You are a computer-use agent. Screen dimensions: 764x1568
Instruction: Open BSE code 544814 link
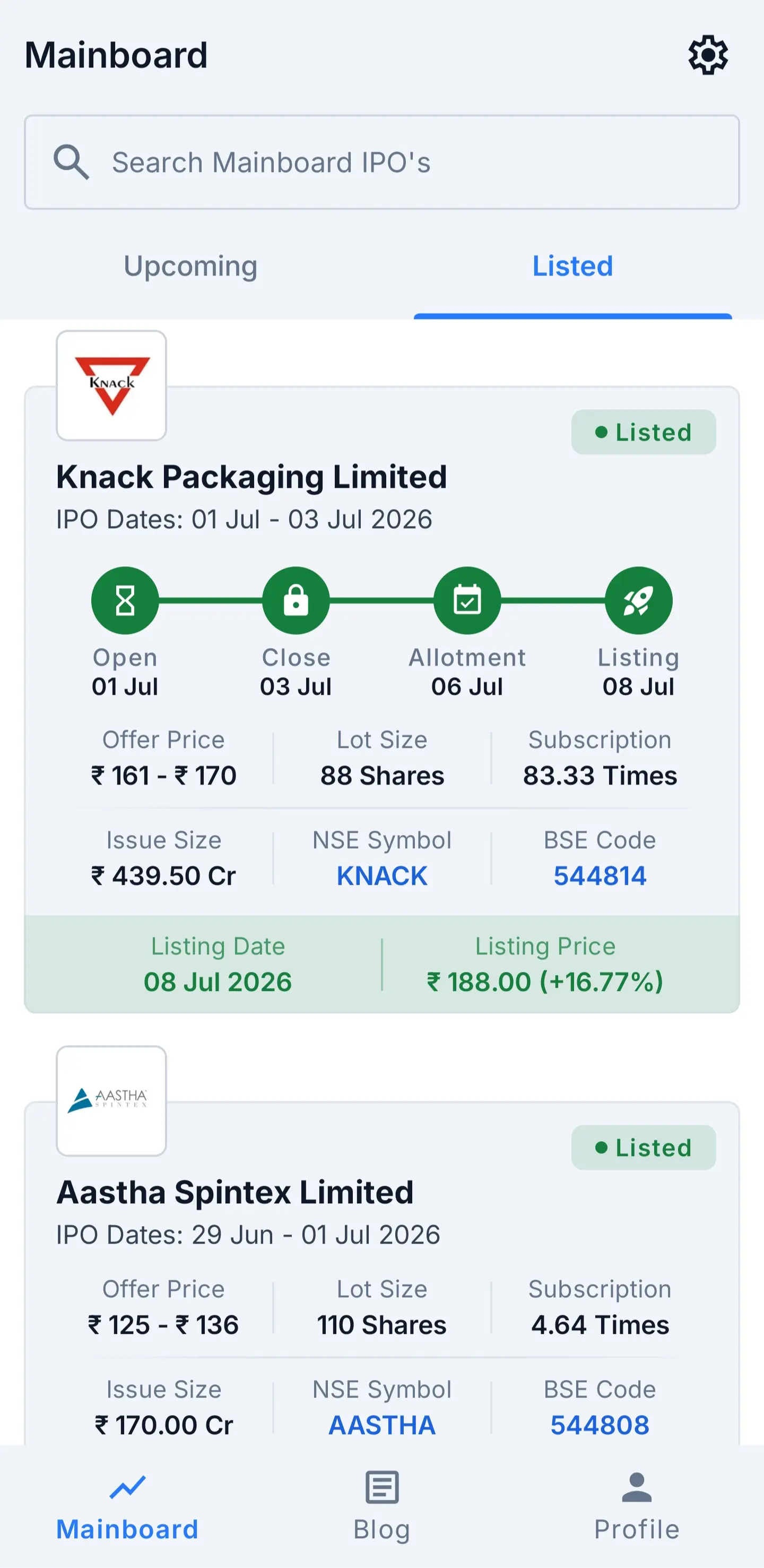point(600,876)
